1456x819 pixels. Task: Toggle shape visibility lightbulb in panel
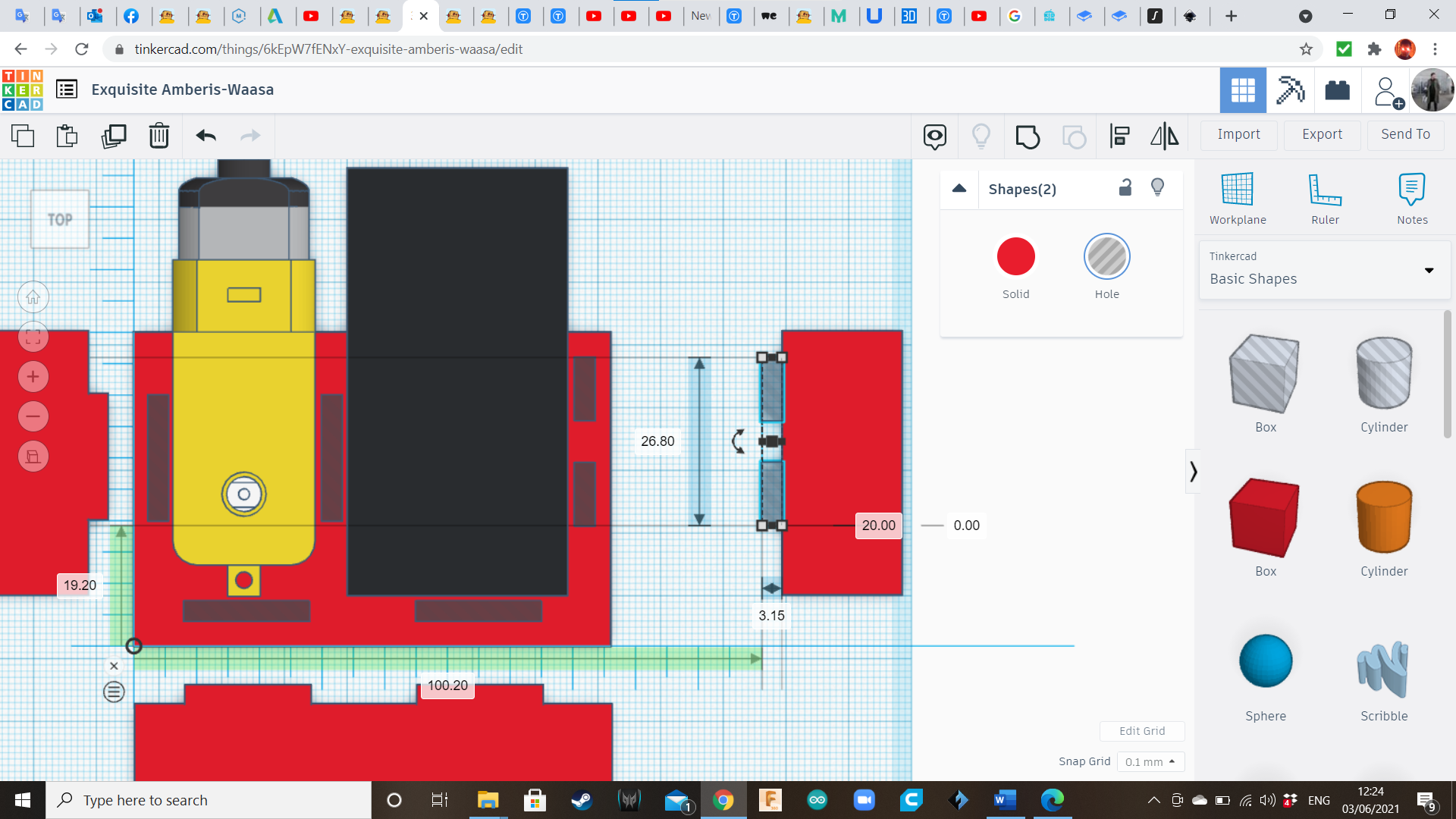(1157, 187)
